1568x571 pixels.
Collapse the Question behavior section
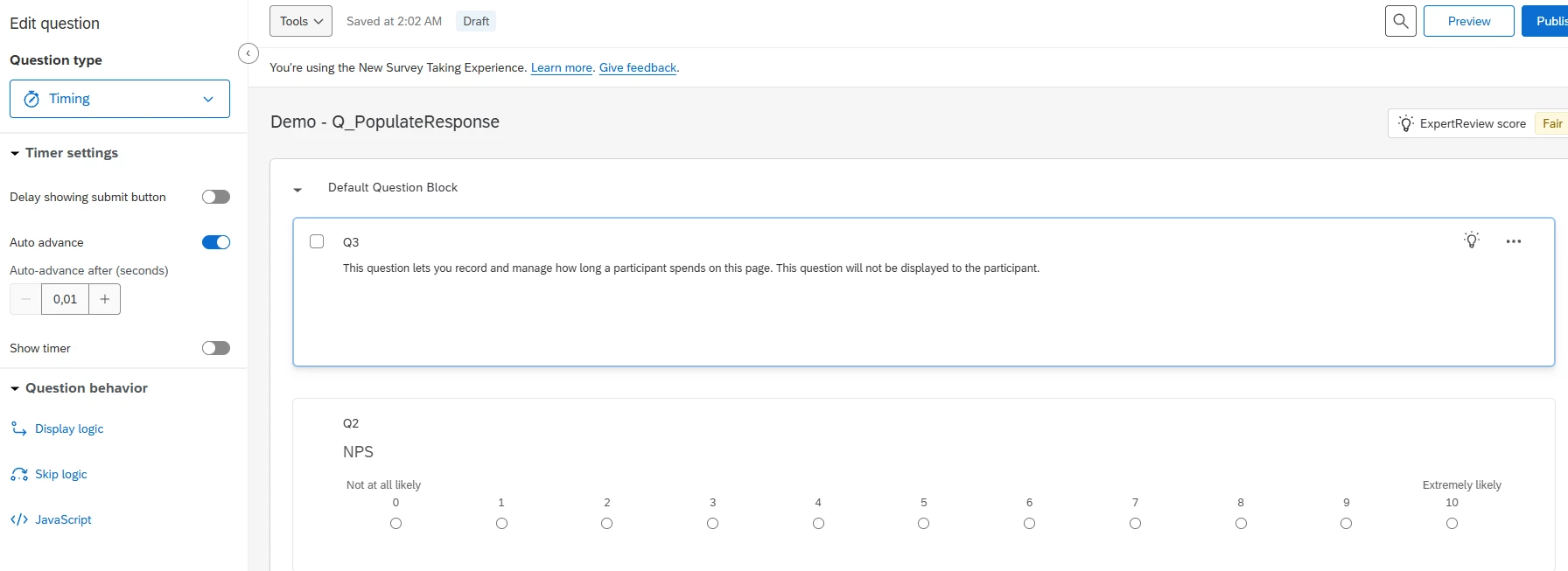pos(15,388)
